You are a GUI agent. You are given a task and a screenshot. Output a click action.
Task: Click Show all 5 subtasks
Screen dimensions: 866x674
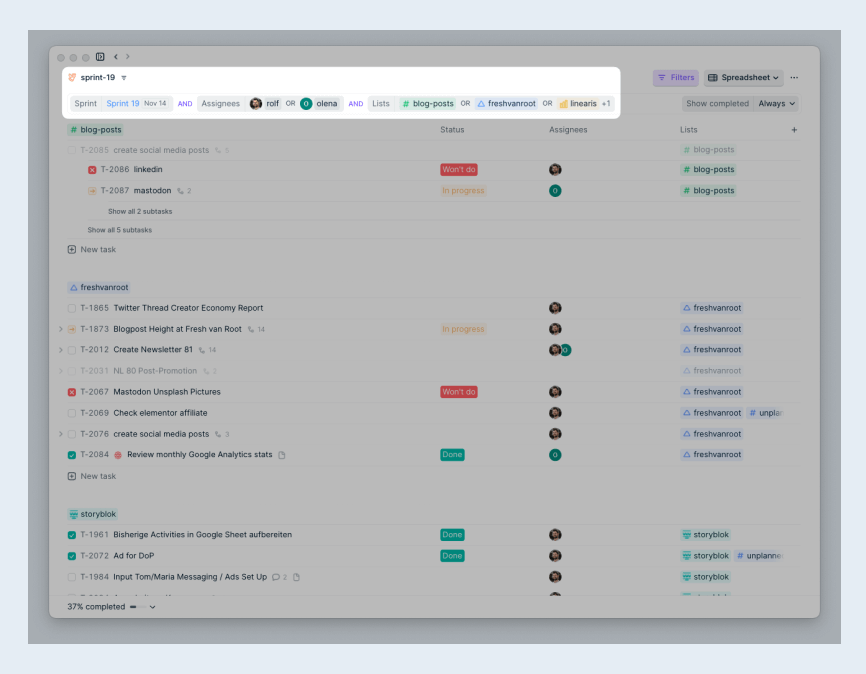pyautogui.click(x=119, y=230)
